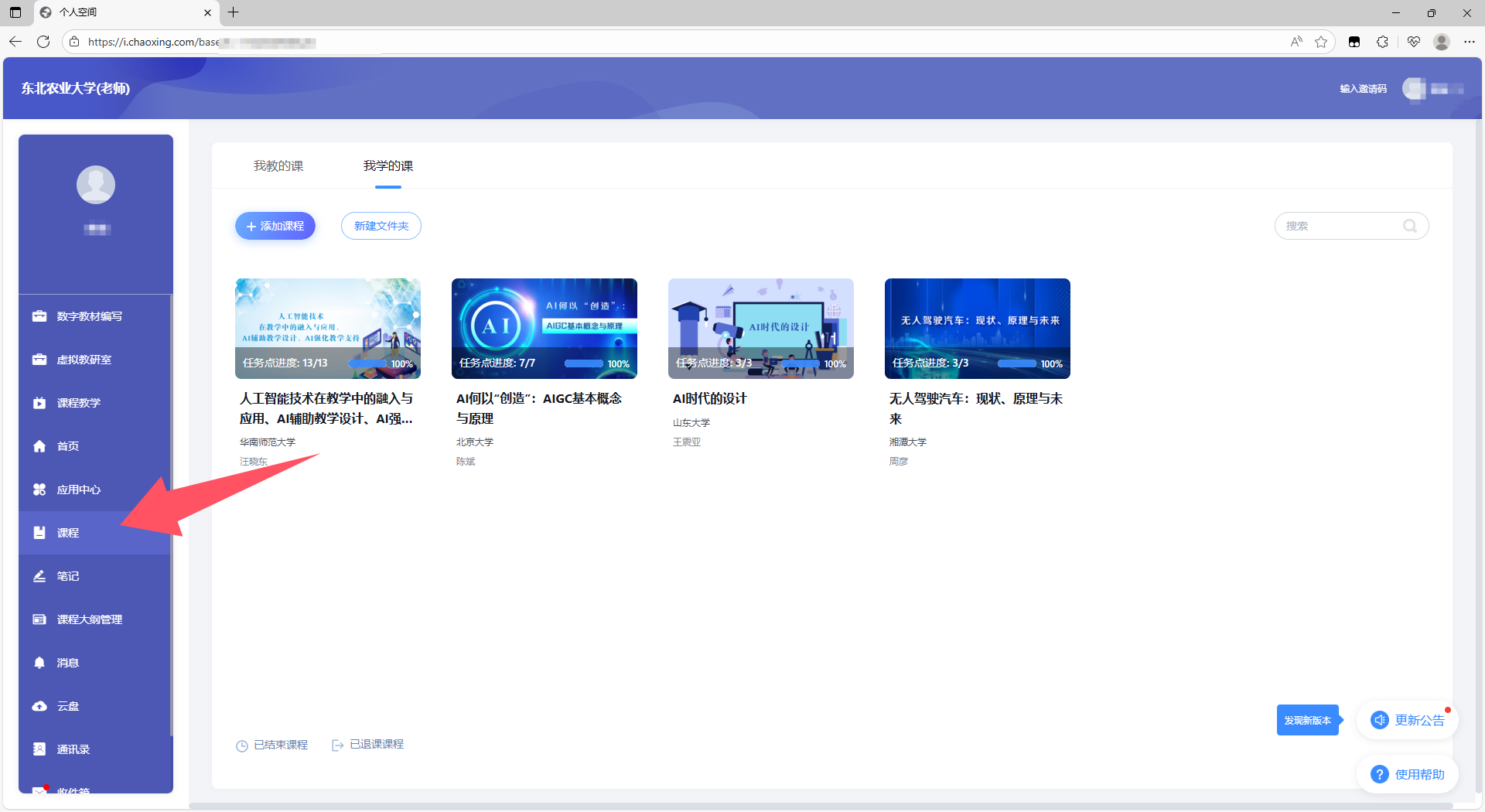Open 使用帮助 help button

pyautogui.click(x=1408, y=774)
